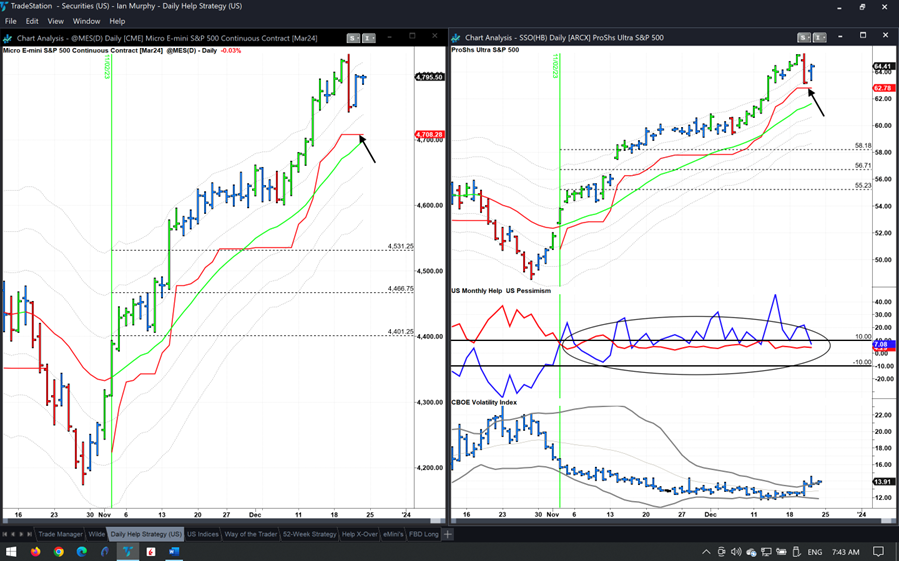Open interval link I dropdown in MES chart
This screenshot has width=899, height=561.
369,38
